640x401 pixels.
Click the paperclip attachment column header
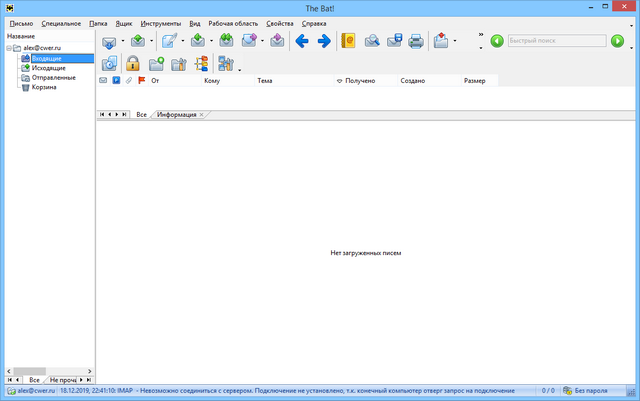coord(128,80)
